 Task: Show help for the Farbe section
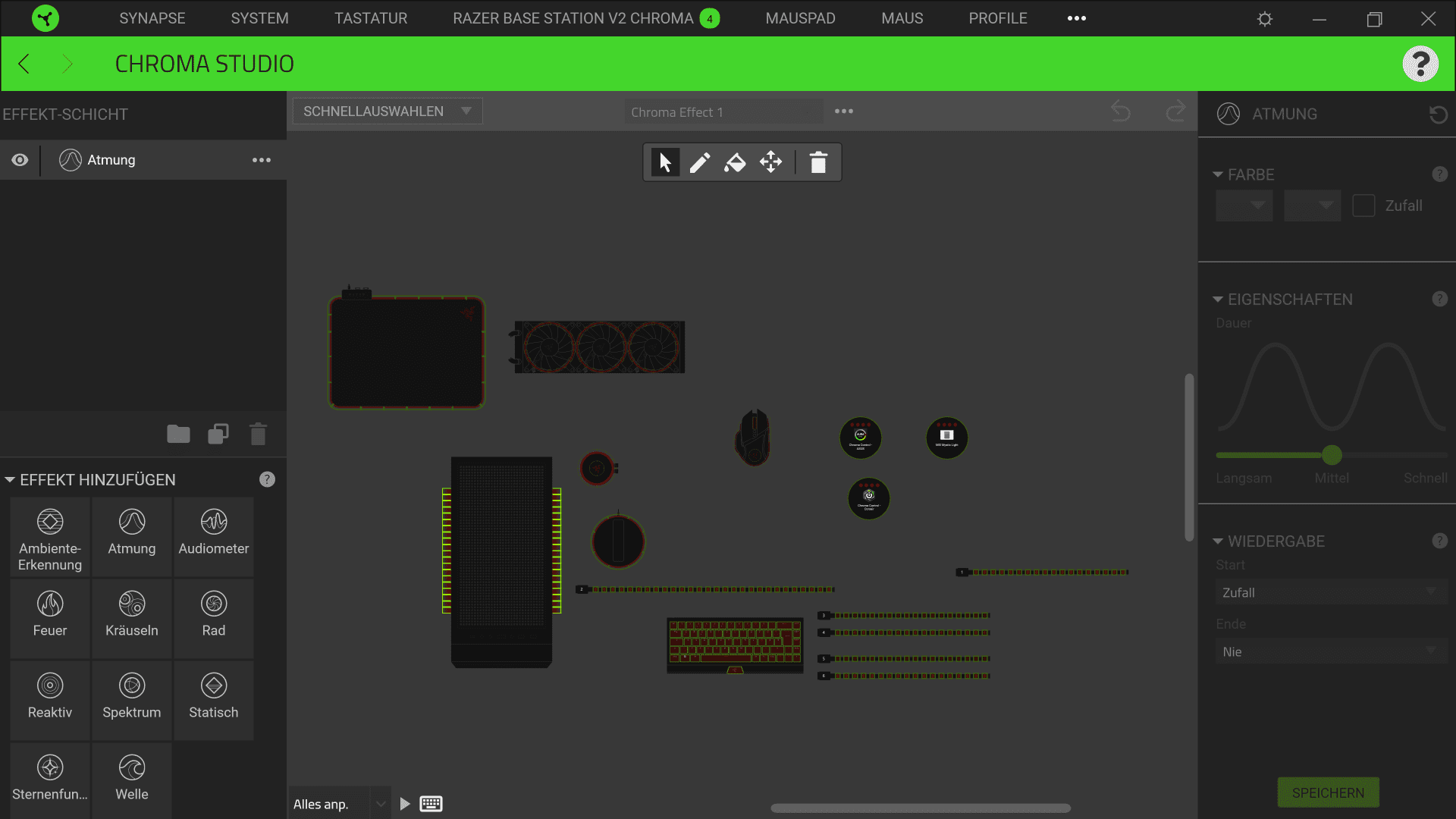click(x=1440, y=174)
